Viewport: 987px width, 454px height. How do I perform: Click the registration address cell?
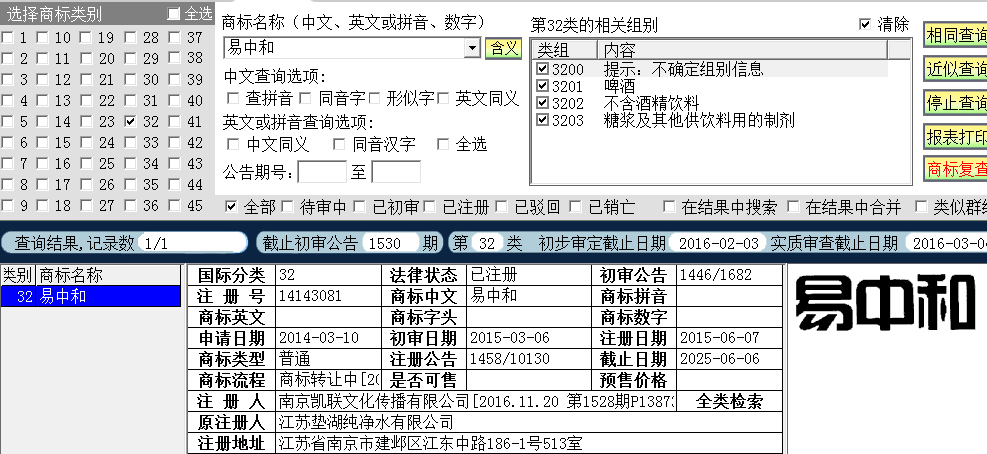(x=529, y=443)
